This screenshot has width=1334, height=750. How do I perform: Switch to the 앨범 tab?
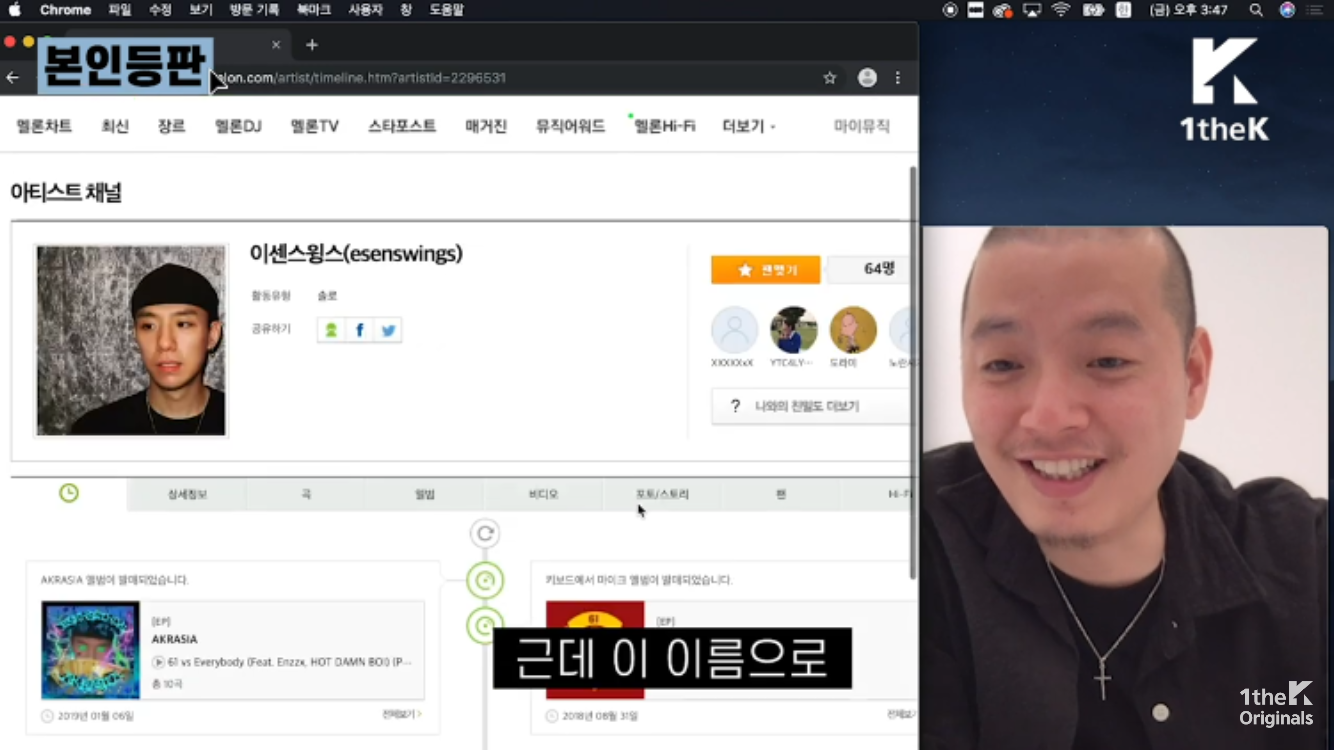[425, 494]
